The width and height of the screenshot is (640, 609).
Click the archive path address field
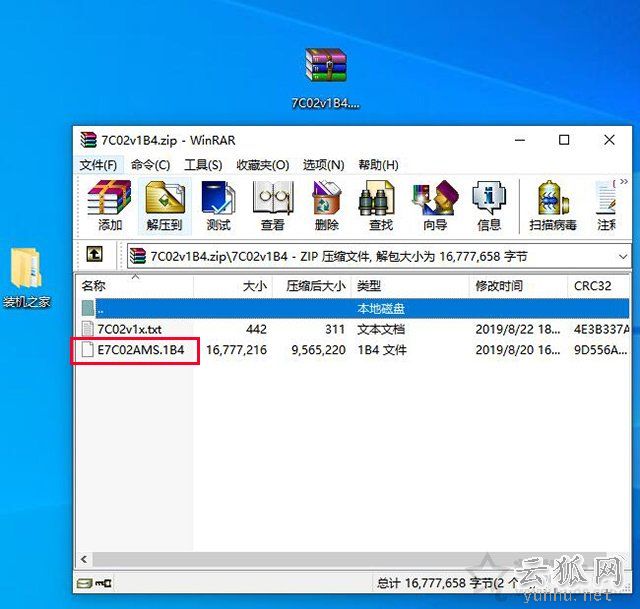378,257
